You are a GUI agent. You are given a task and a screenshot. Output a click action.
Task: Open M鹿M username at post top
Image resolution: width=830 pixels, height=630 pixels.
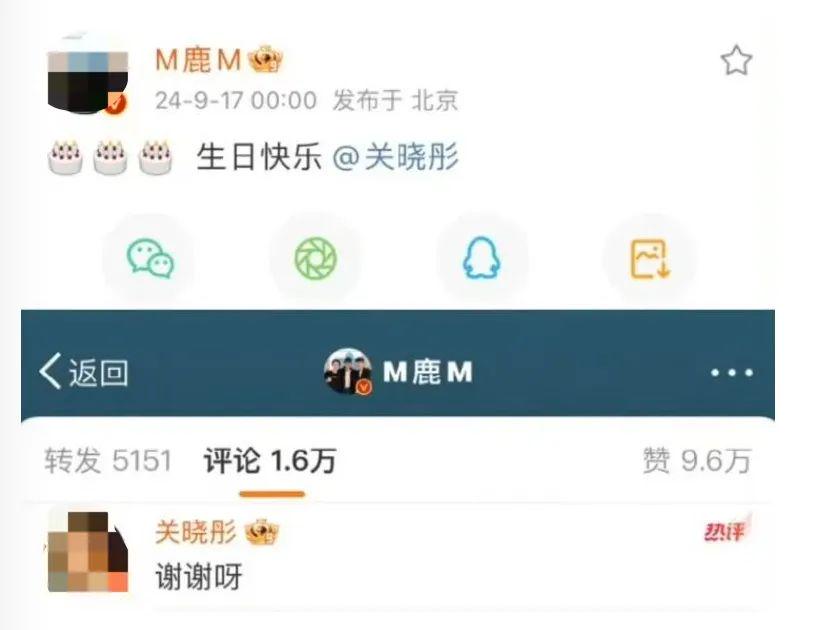coord(198,60)
